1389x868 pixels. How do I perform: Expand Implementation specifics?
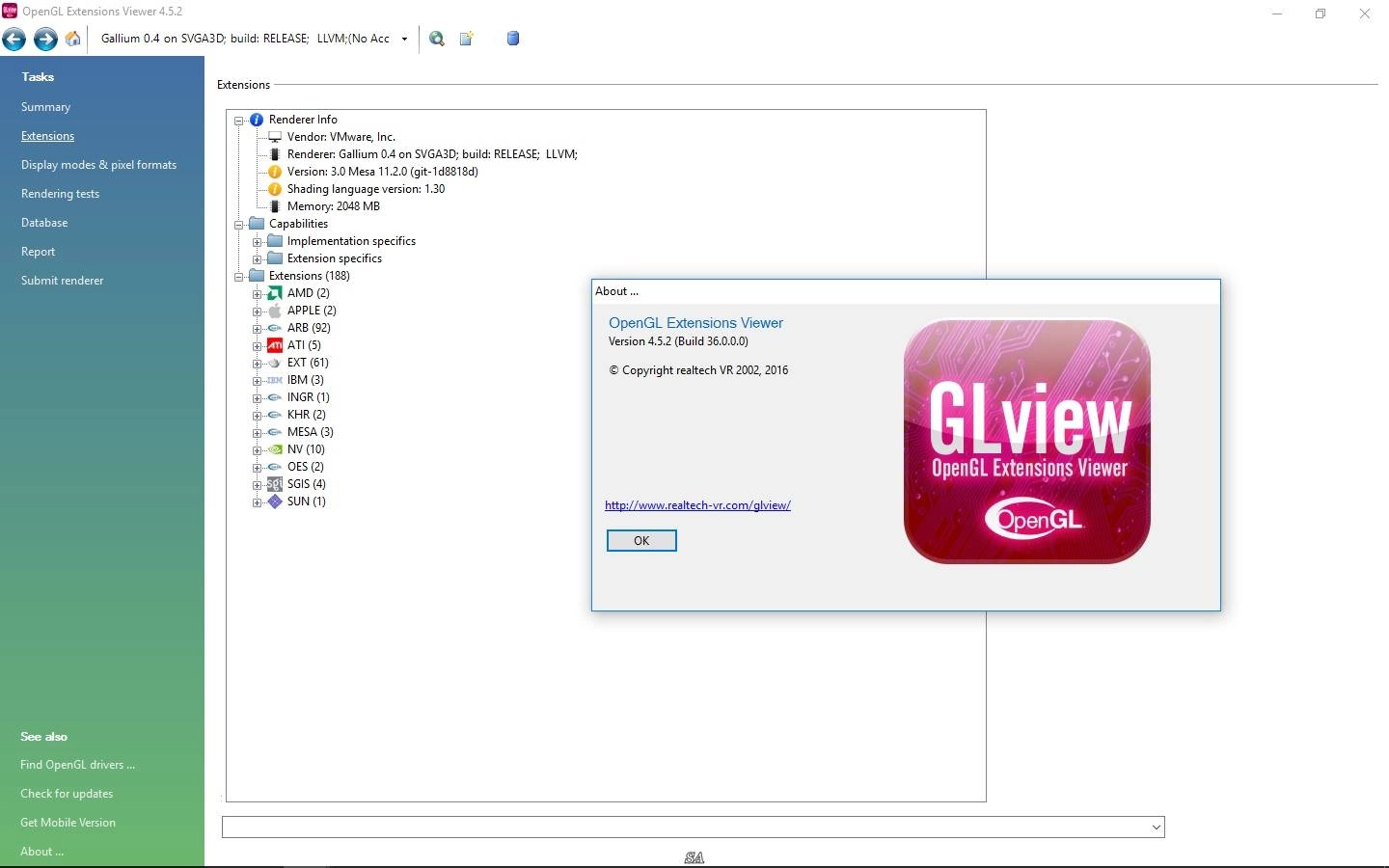coord(258,242)
